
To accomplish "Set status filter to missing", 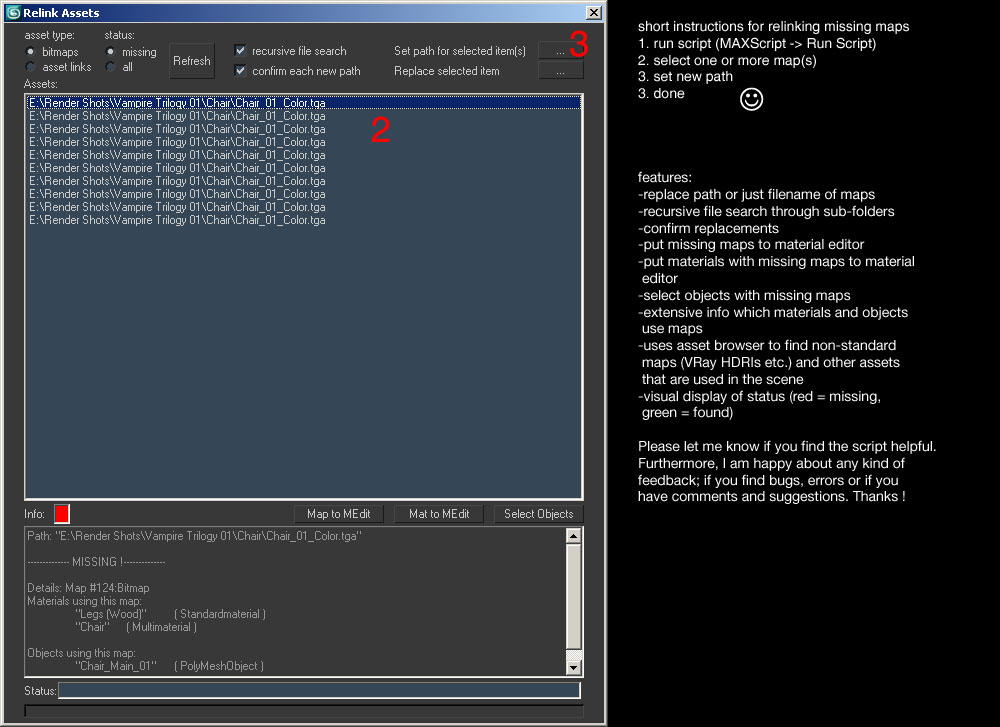I will 111,51.
